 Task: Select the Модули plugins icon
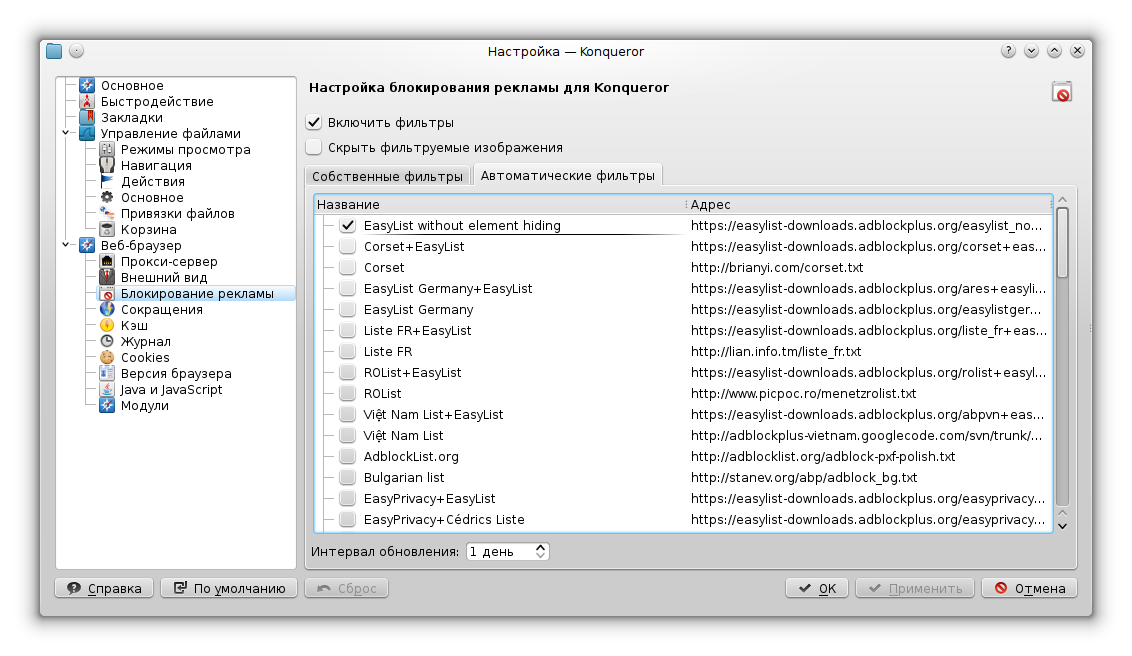[106, 405]
